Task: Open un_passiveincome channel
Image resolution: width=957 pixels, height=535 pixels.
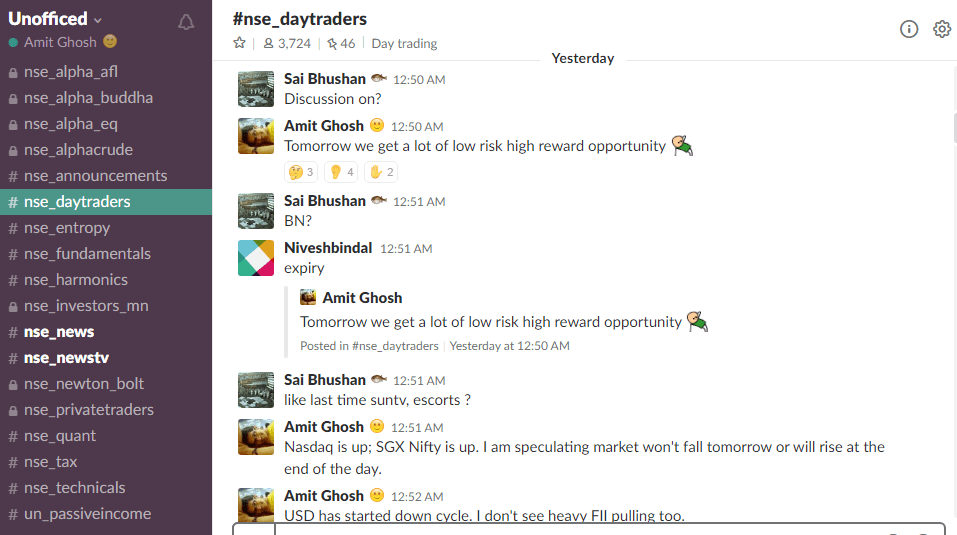Action: pyautogui.click(x=87, y=514)
